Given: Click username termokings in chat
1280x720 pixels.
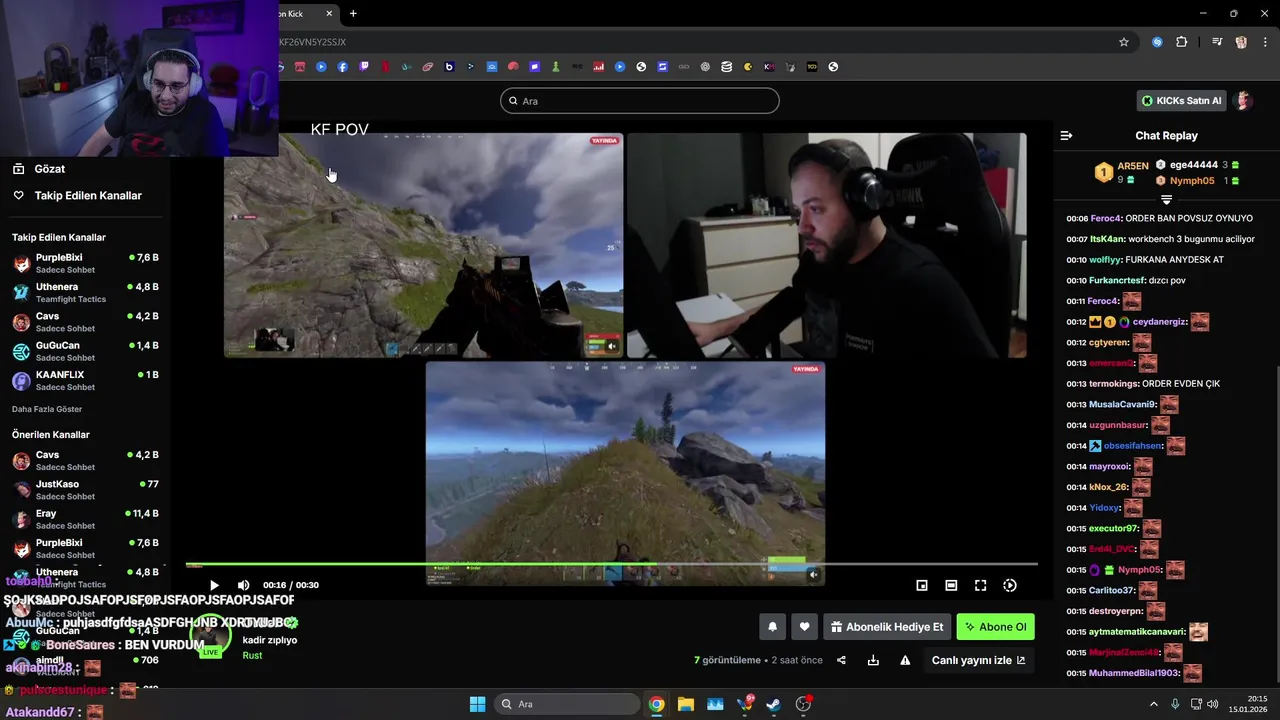Looking at the screenshot, I should click(1114, 383).
